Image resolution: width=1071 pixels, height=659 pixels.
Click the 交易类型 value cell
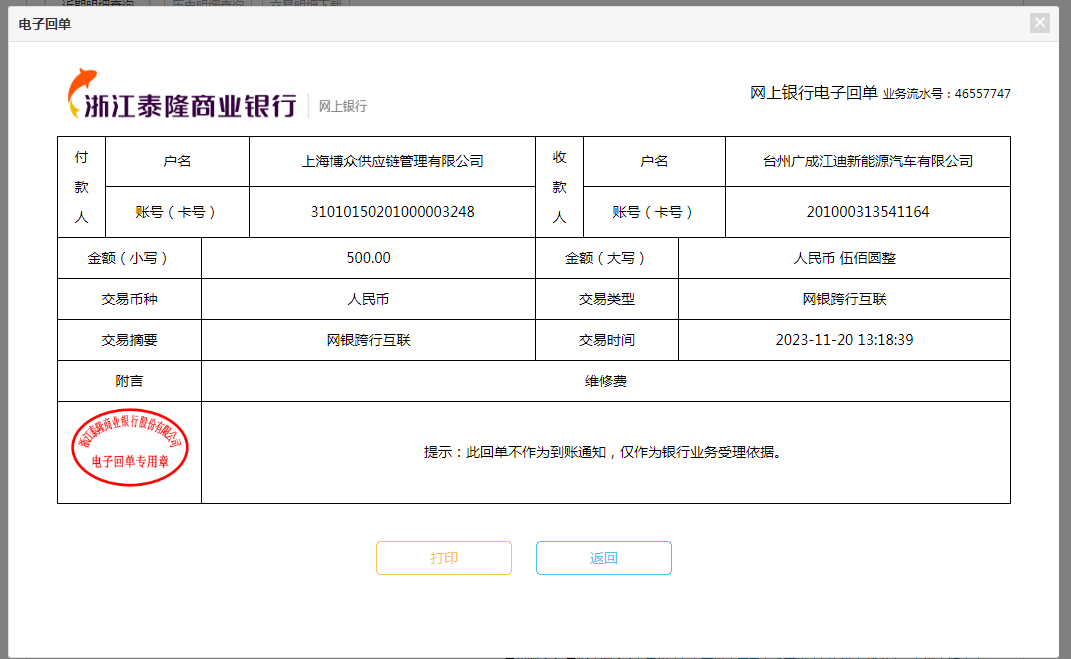coord(844,299)
